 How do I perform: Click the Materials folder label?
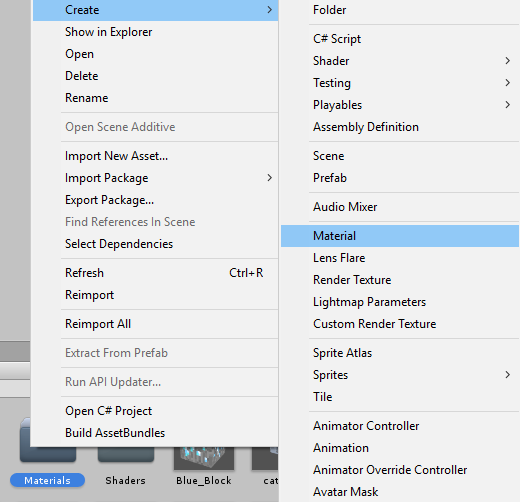47,480
